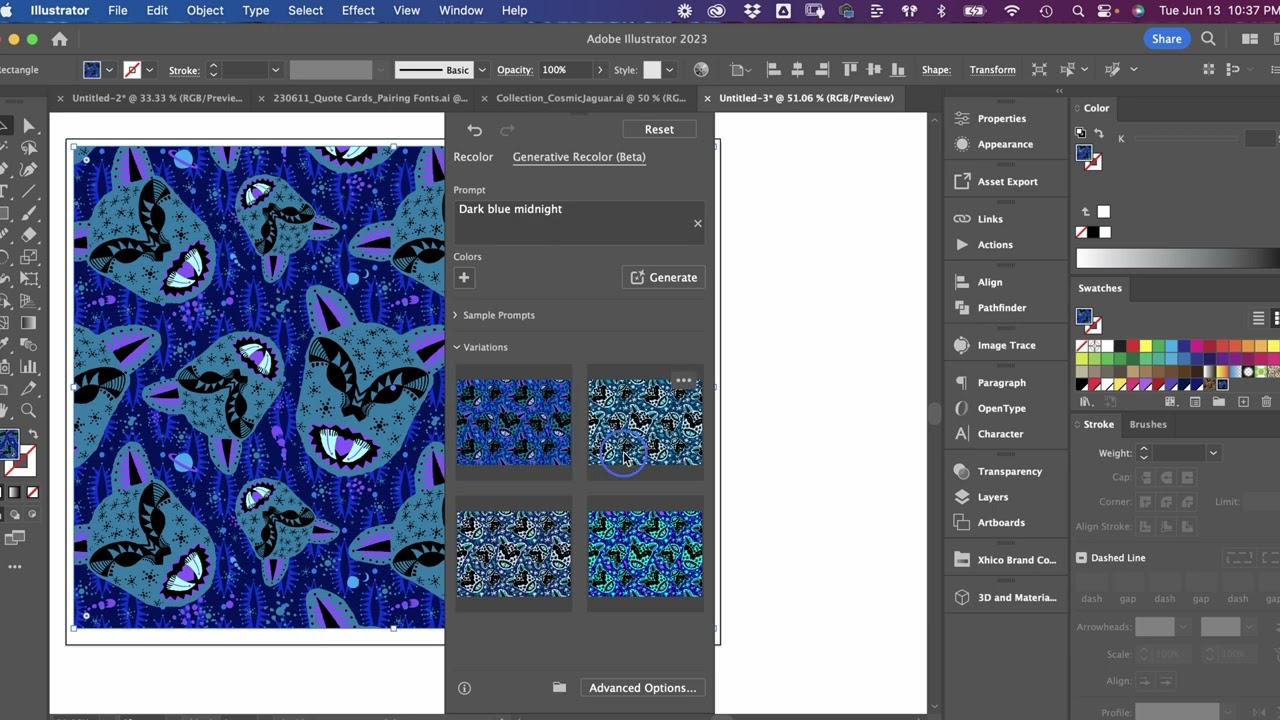This screenshot has width=1280, height=720.
Task: Switch to the Recolor tab
Action: tap(473, 157)
